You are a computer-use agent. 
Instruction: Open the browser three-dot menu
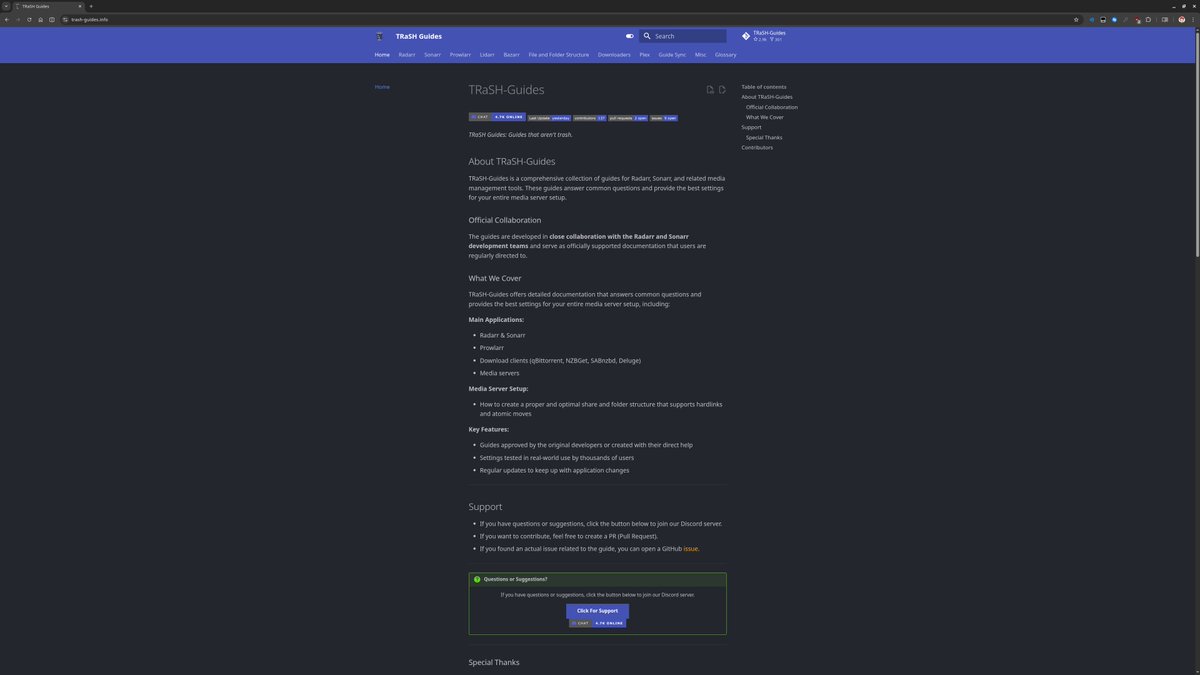point(1193,19)
